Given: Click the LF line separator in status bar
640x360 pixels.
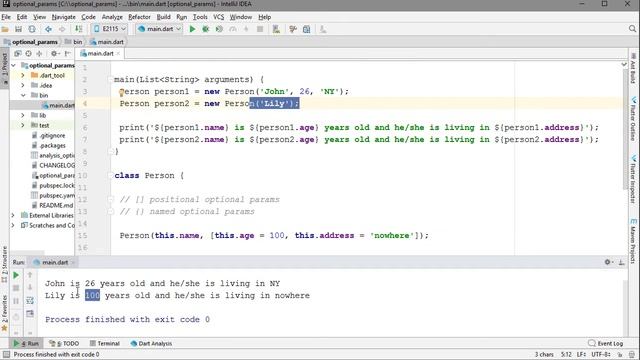Looking at the screenshot, I should click(581, 354).
